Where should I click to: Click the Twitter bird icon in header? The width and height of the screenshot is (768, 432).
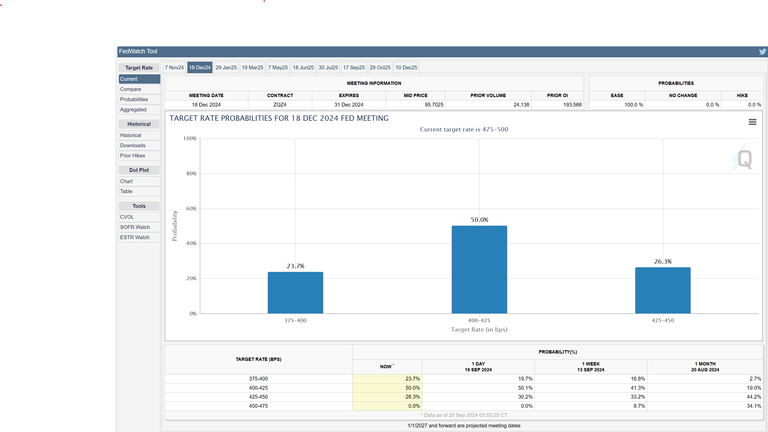point(761,51)
